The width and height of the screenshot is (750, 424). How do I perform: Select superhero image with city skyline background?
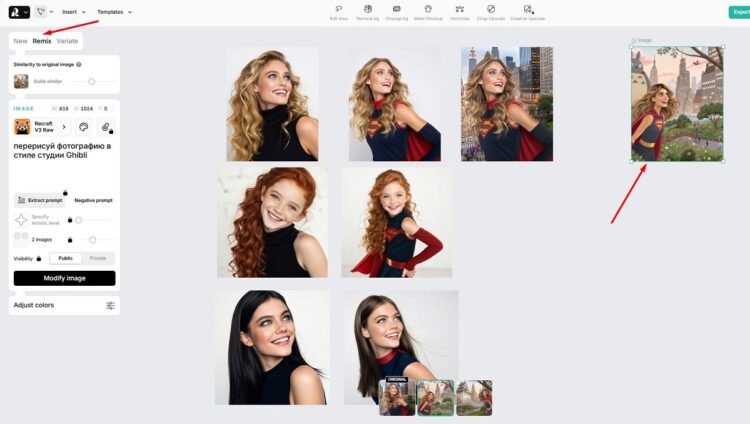(x=507, y=104)
